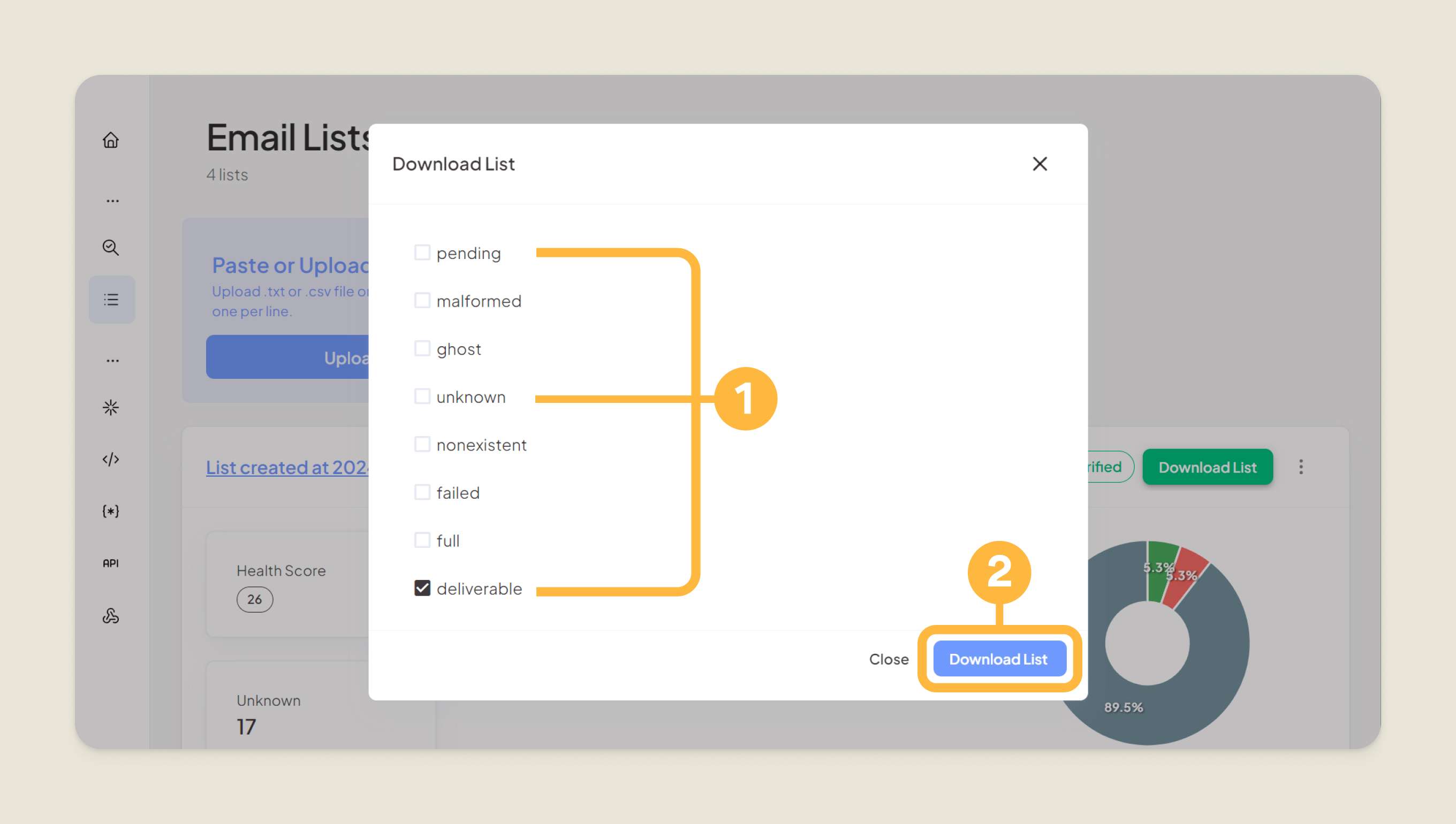Toggle the ghost email category
Image resolution: width=1456 pixels, height=824 pixels.
tap(422, 349)
